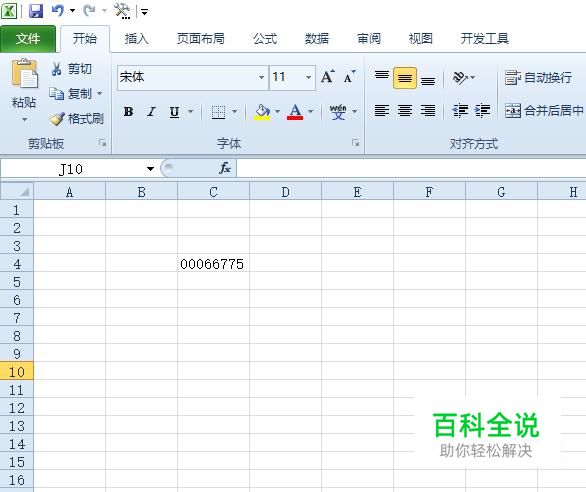Select 格式刷 (Format Painter) brush
The width and height of the screenshot is (586, 492).
[x=77, y=119]
